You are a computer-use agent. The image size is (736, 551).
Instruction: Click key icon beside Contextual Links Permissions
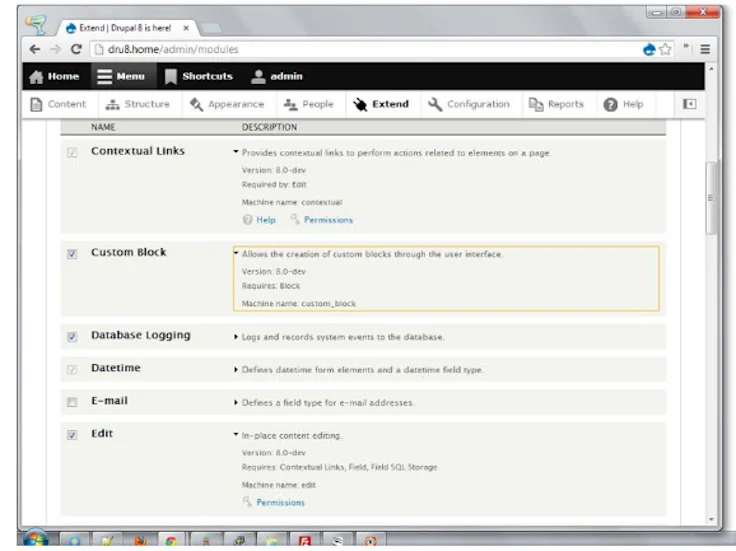295,219
